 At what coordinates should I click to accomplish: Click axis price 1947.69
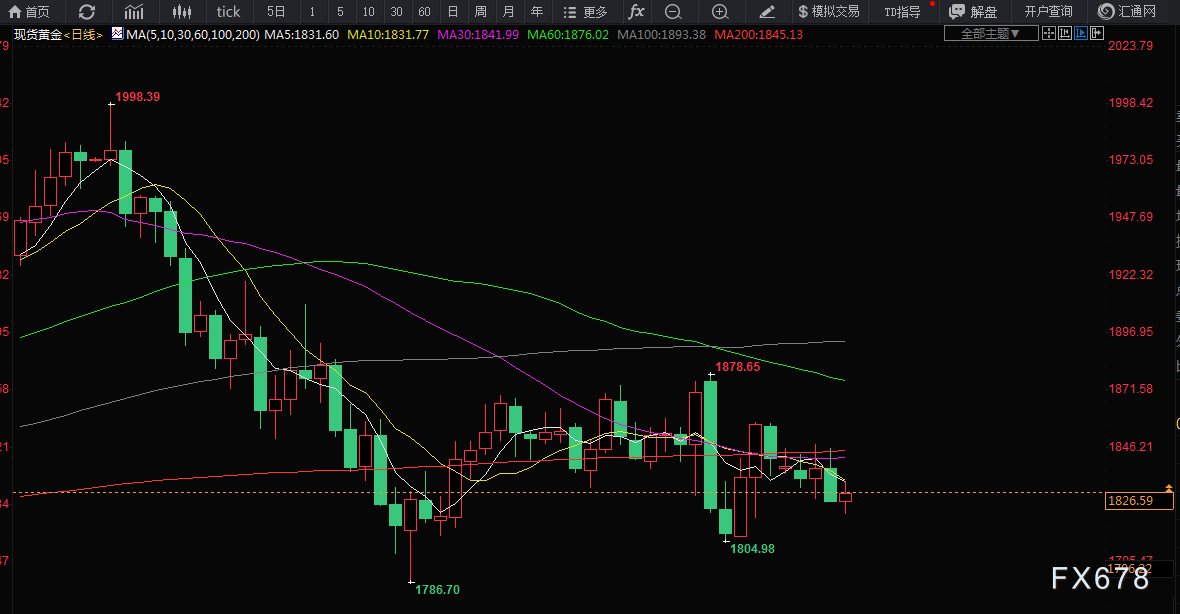point(1130,217)
